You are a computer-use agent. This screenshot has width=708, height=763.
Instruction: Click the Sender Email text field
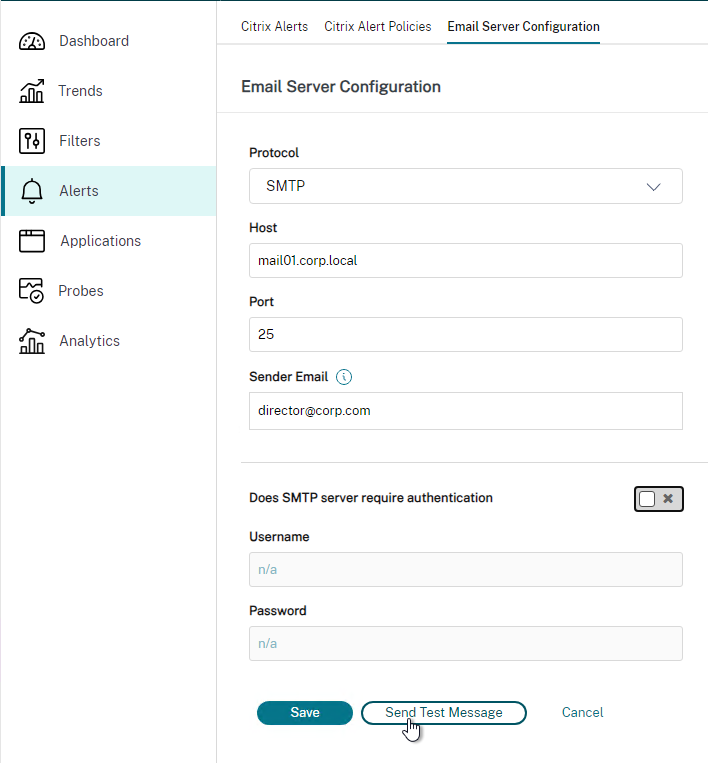coord(466,411)
